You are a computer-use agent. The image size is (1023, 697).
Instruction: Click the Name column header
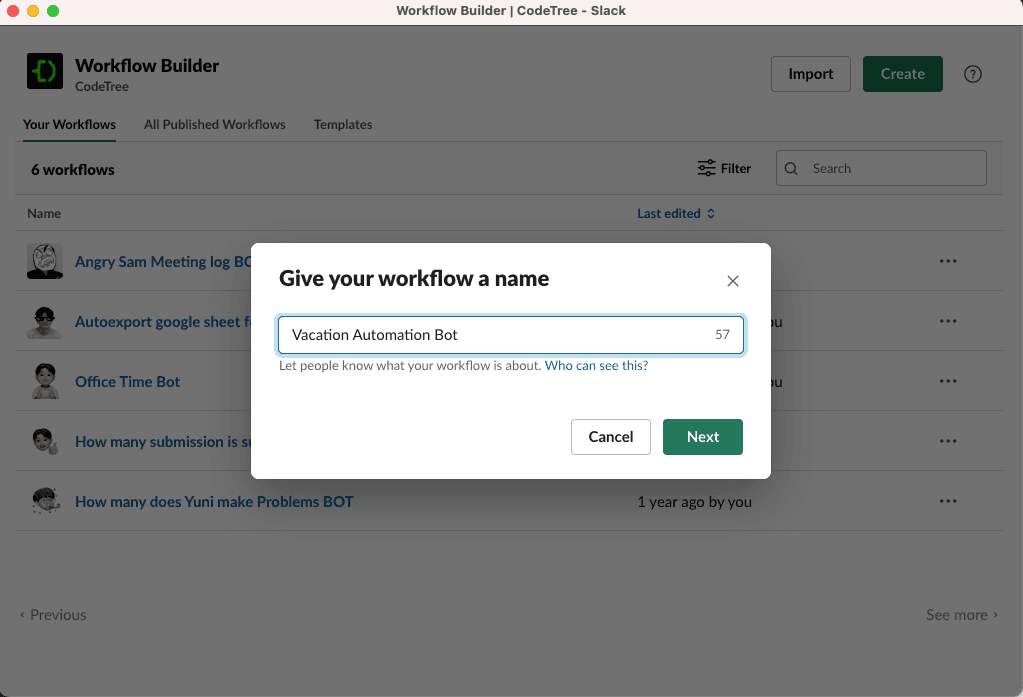(x=44, y=213)
